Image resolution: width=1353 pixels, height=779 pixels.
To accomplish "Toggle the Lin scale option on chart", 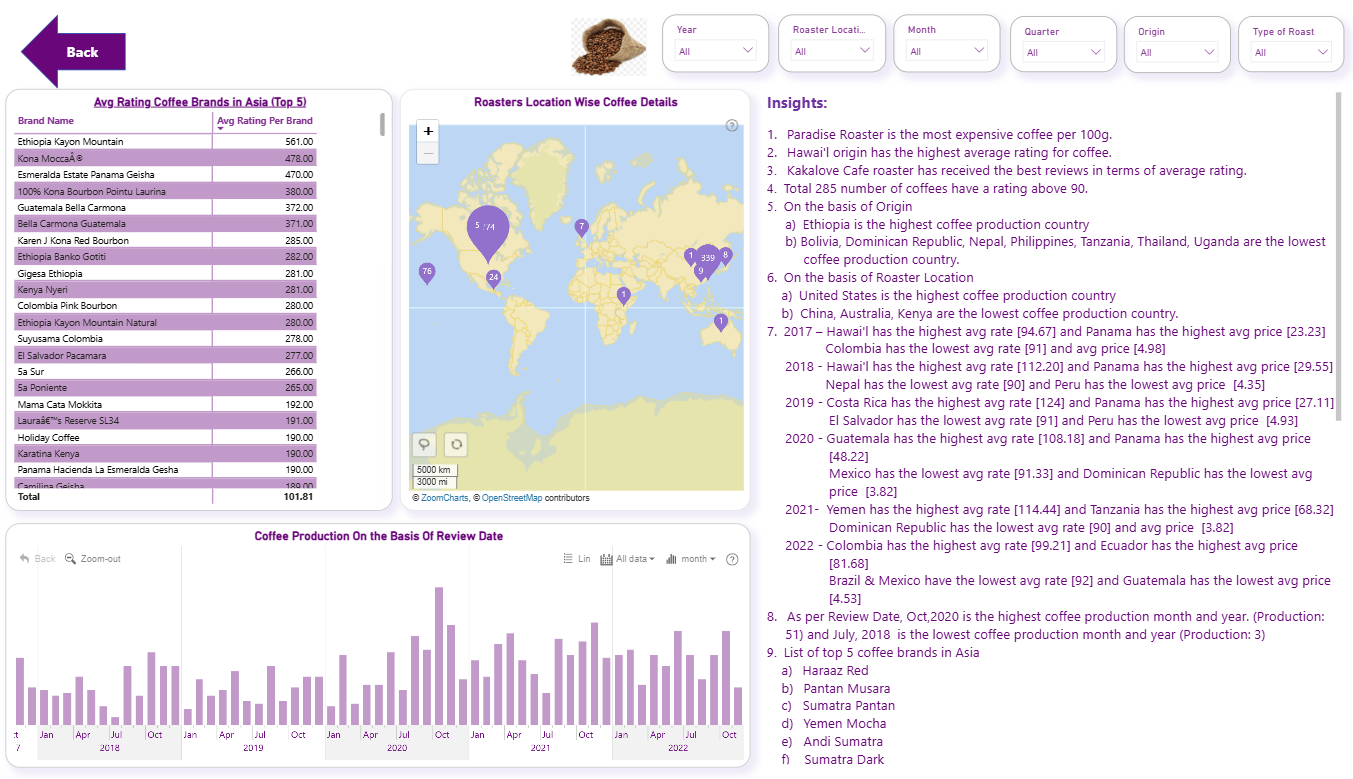I will (577, 559).
